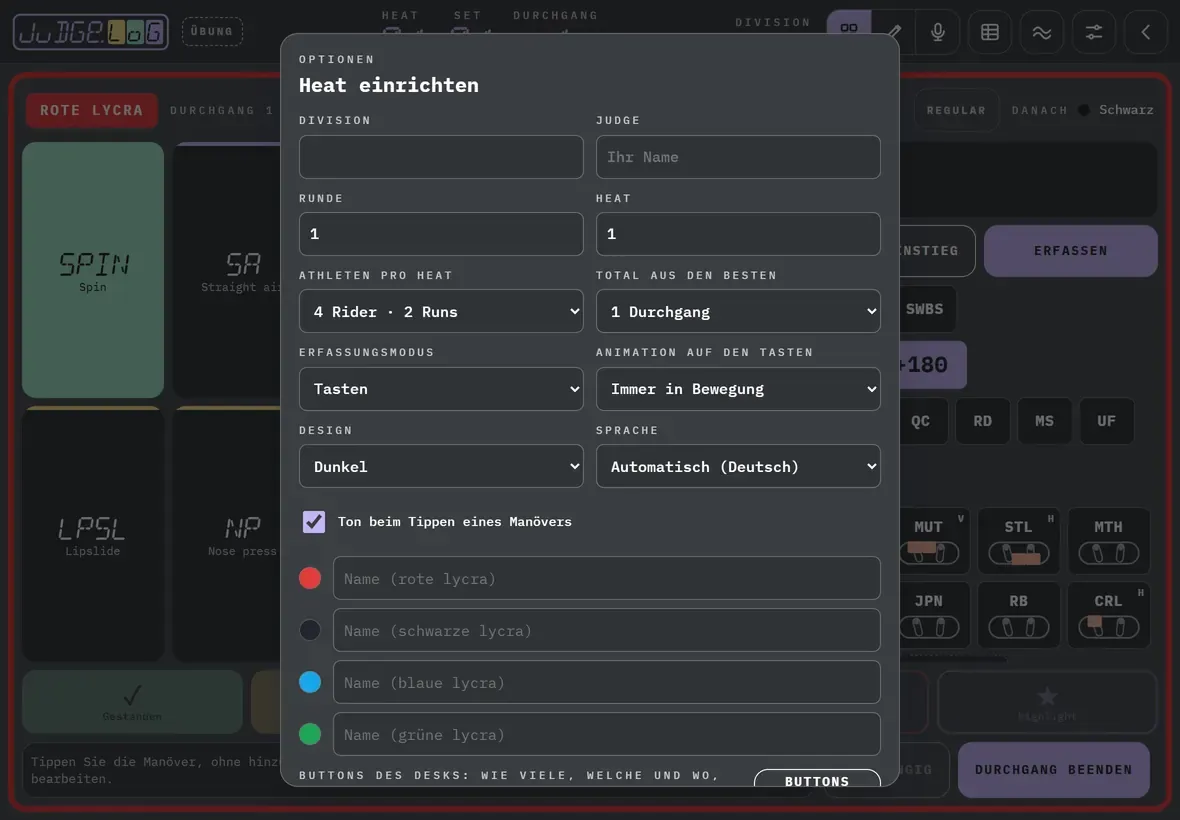Image resolution: width=1180 pixels, height=820 pixels.
Task: Toggle the QC modifier
Action: 921,421
